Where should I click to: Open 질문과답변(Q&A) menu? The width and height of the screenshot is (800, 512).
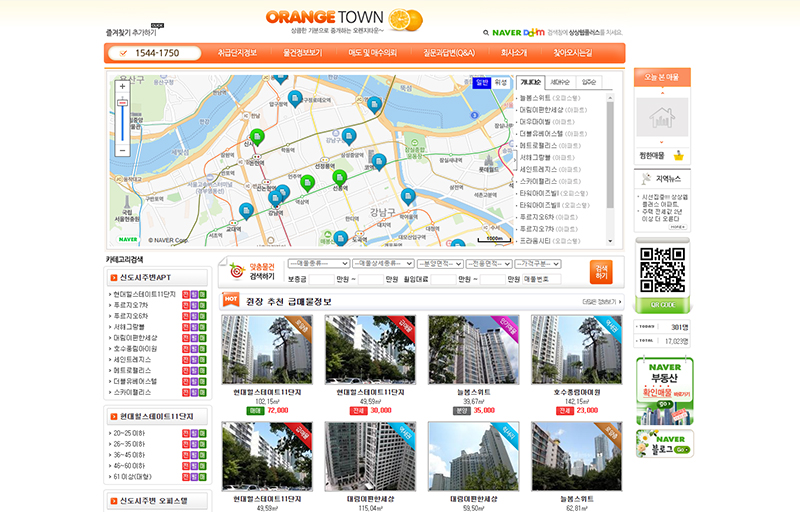coord(449,53)
